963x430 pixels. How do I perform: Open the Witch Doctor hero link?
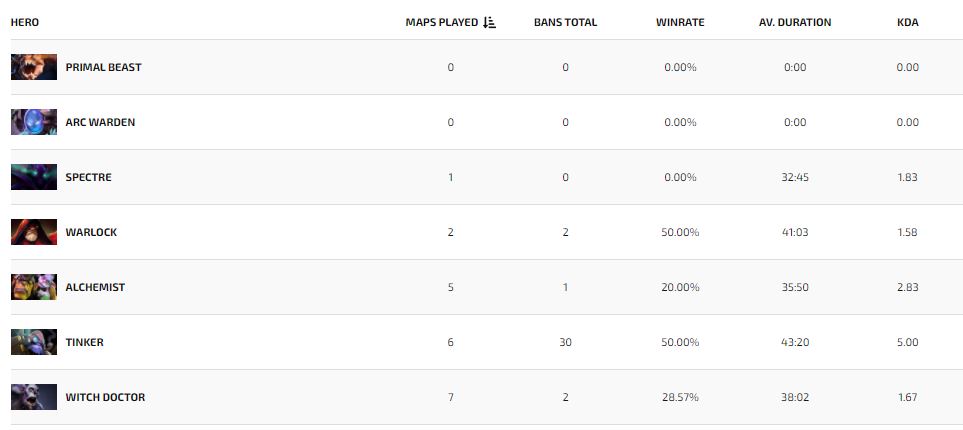point(105,397)
